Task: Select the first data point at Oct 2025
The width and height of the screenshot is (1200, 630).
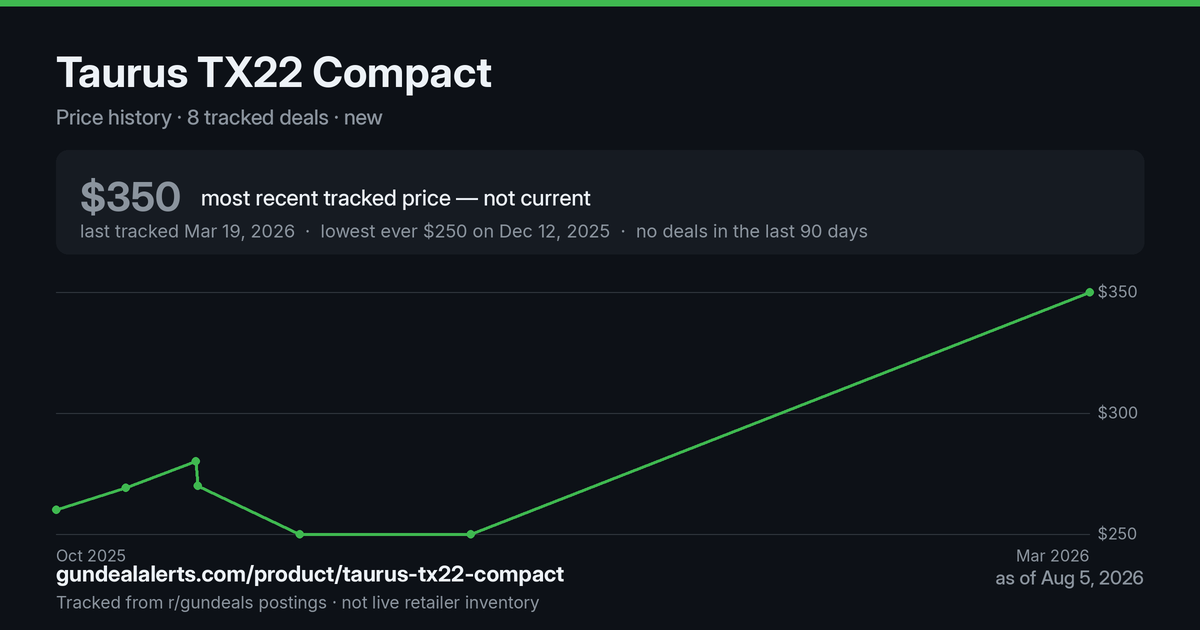Action: pyautogui.click(x=56, y=510)
